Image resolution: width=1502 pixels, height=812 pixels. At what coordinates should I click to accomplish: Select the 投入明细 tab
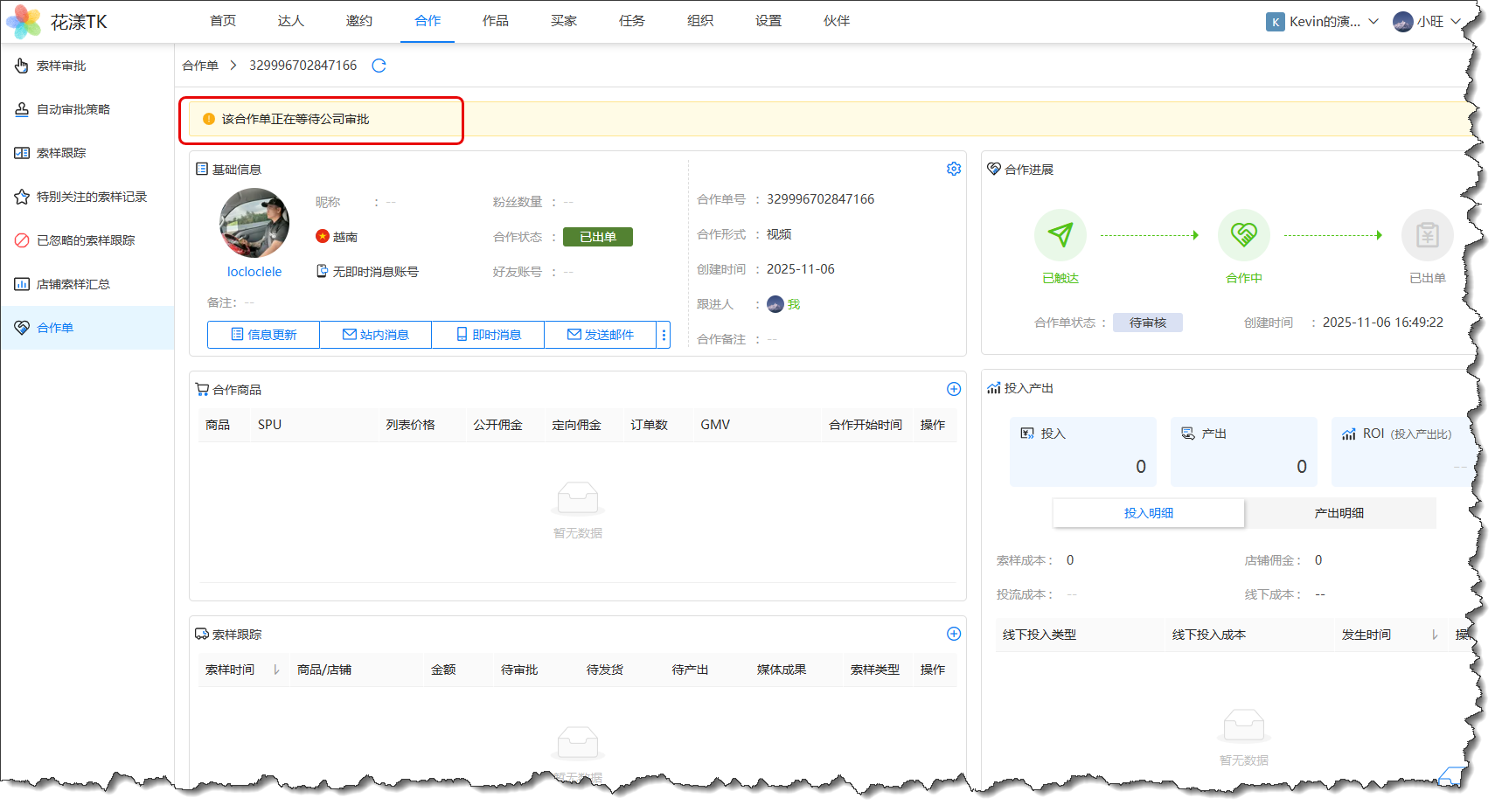[1148, 513]
